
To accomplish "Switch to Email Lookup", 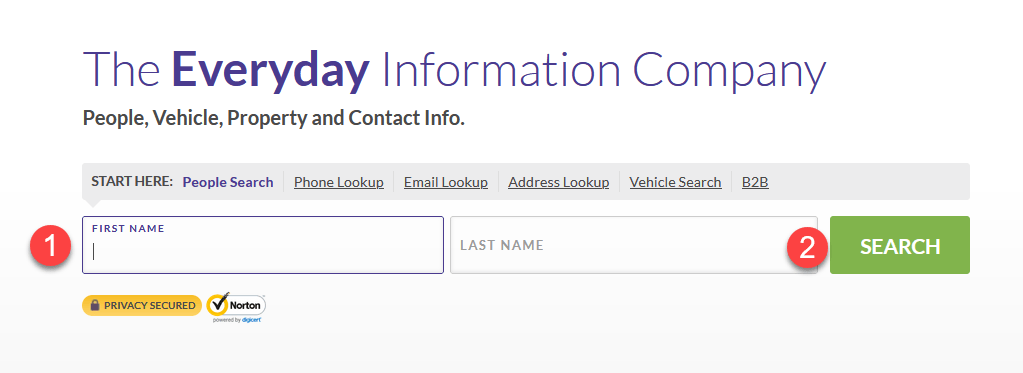I will [446, 182].
